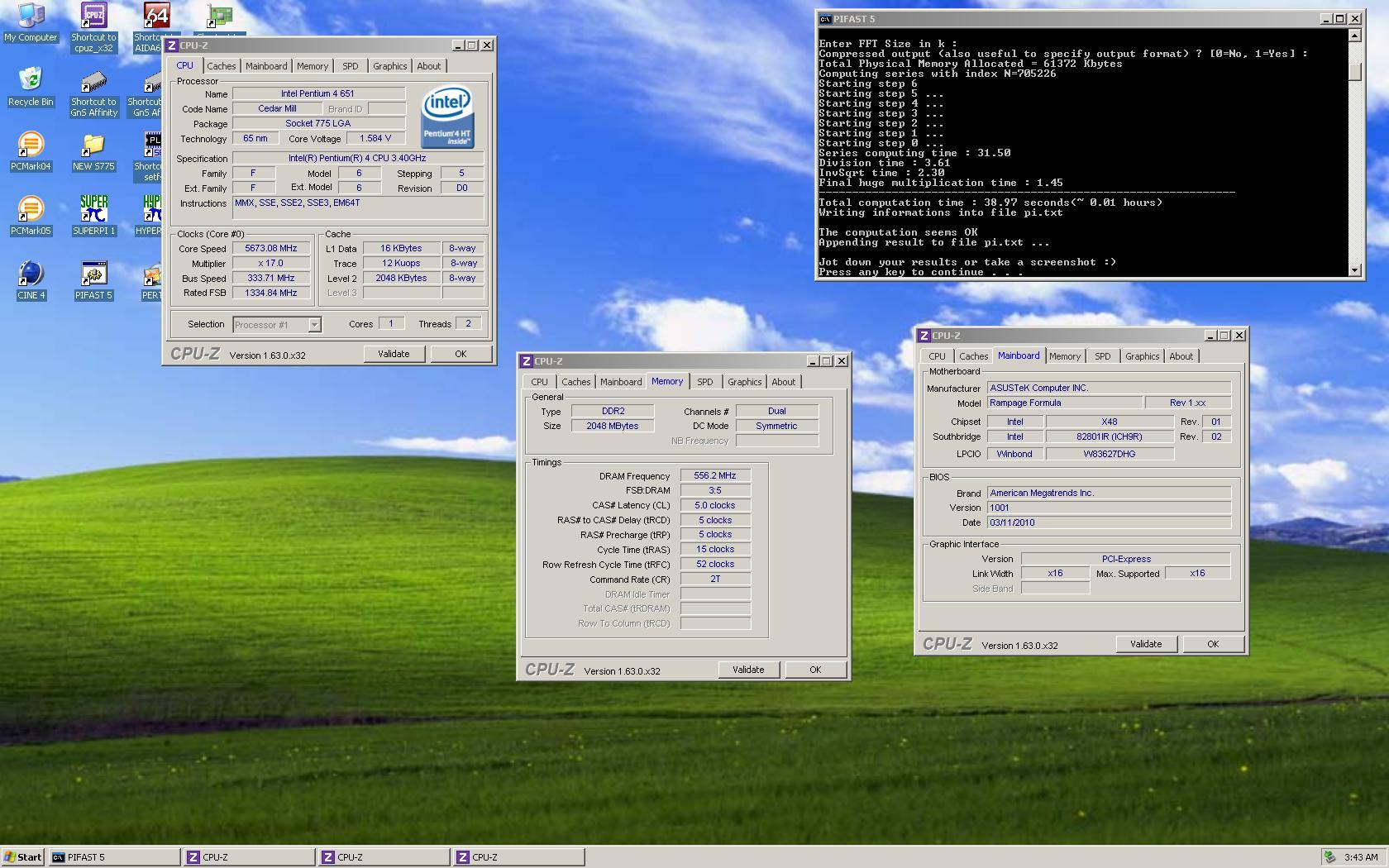Open Graphics tab in Mainboard window
Screen dimensions: 1389x868
pyautogui.click(x=1142, y=356)
